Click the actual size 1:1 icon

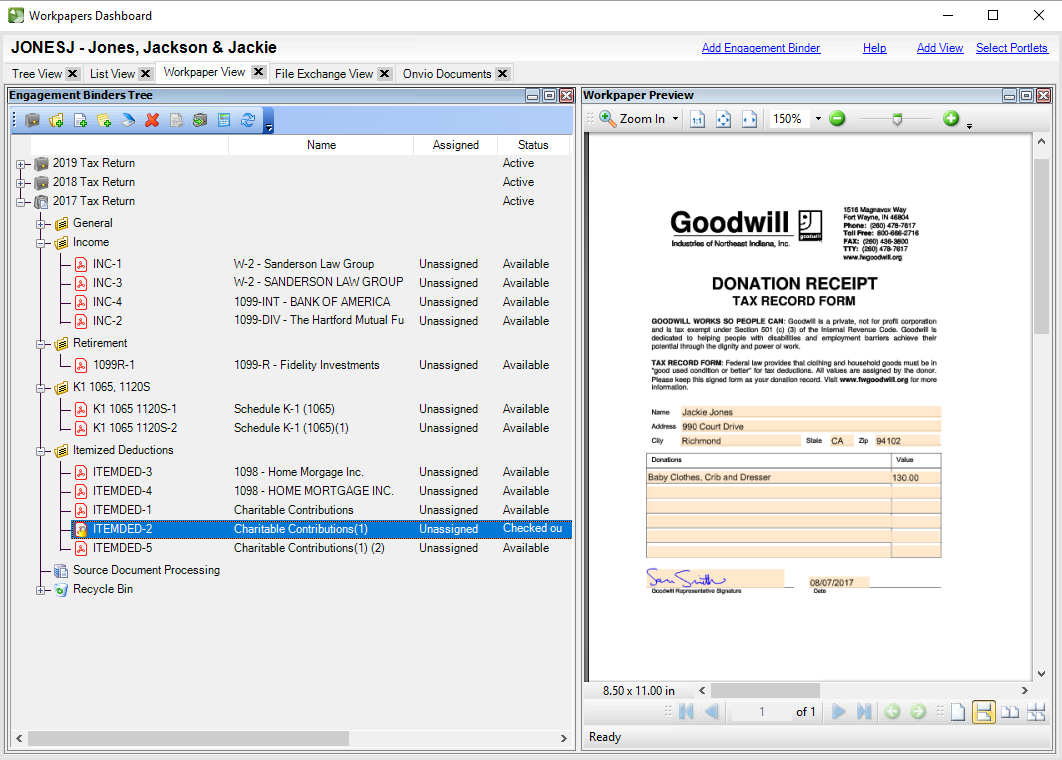tap(698, 119)
